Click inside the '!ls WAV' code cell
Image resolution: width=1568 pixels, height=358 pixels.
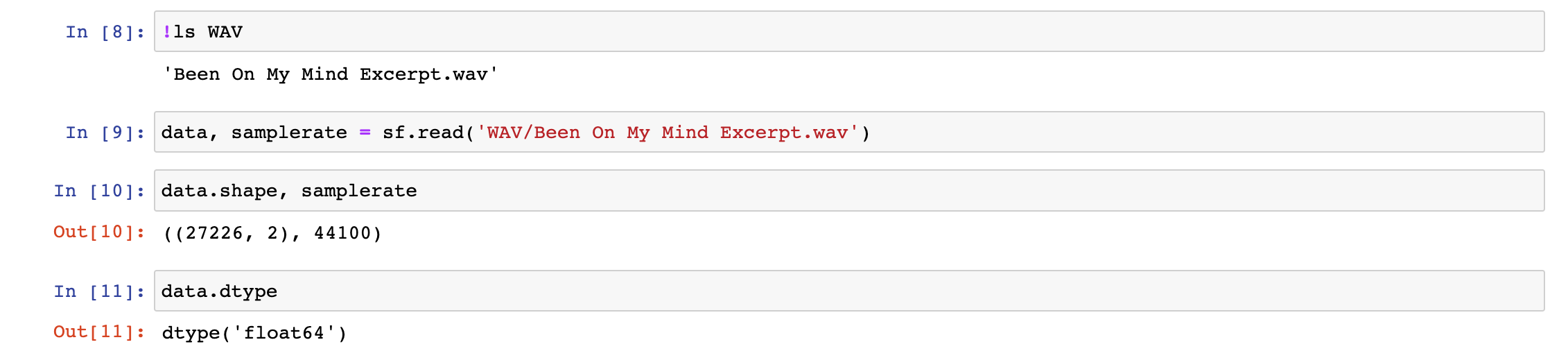[849, 31]
